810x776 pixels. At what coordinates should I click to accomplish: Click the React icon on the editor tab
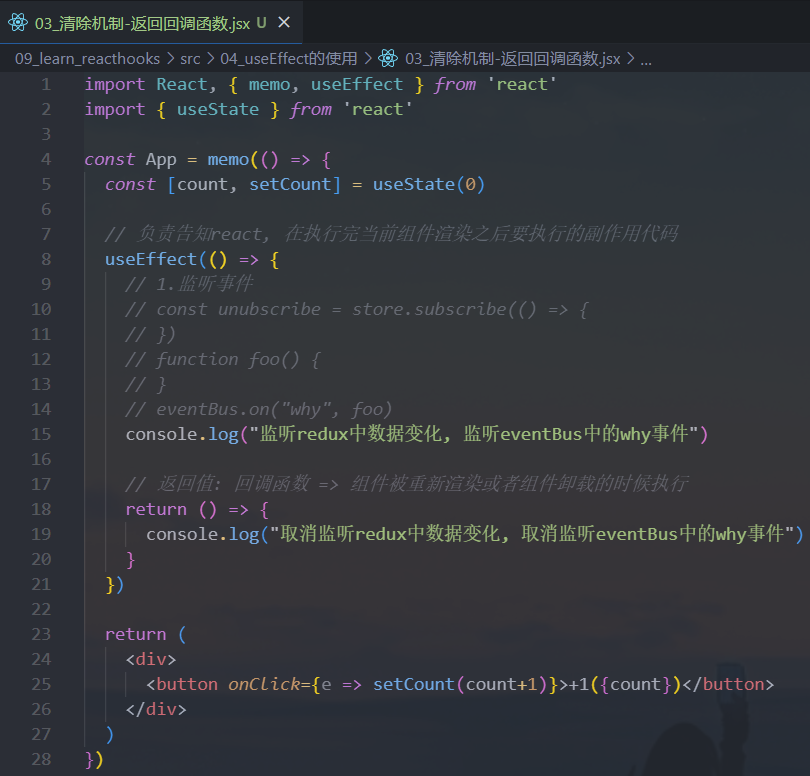tap(18, 23)
